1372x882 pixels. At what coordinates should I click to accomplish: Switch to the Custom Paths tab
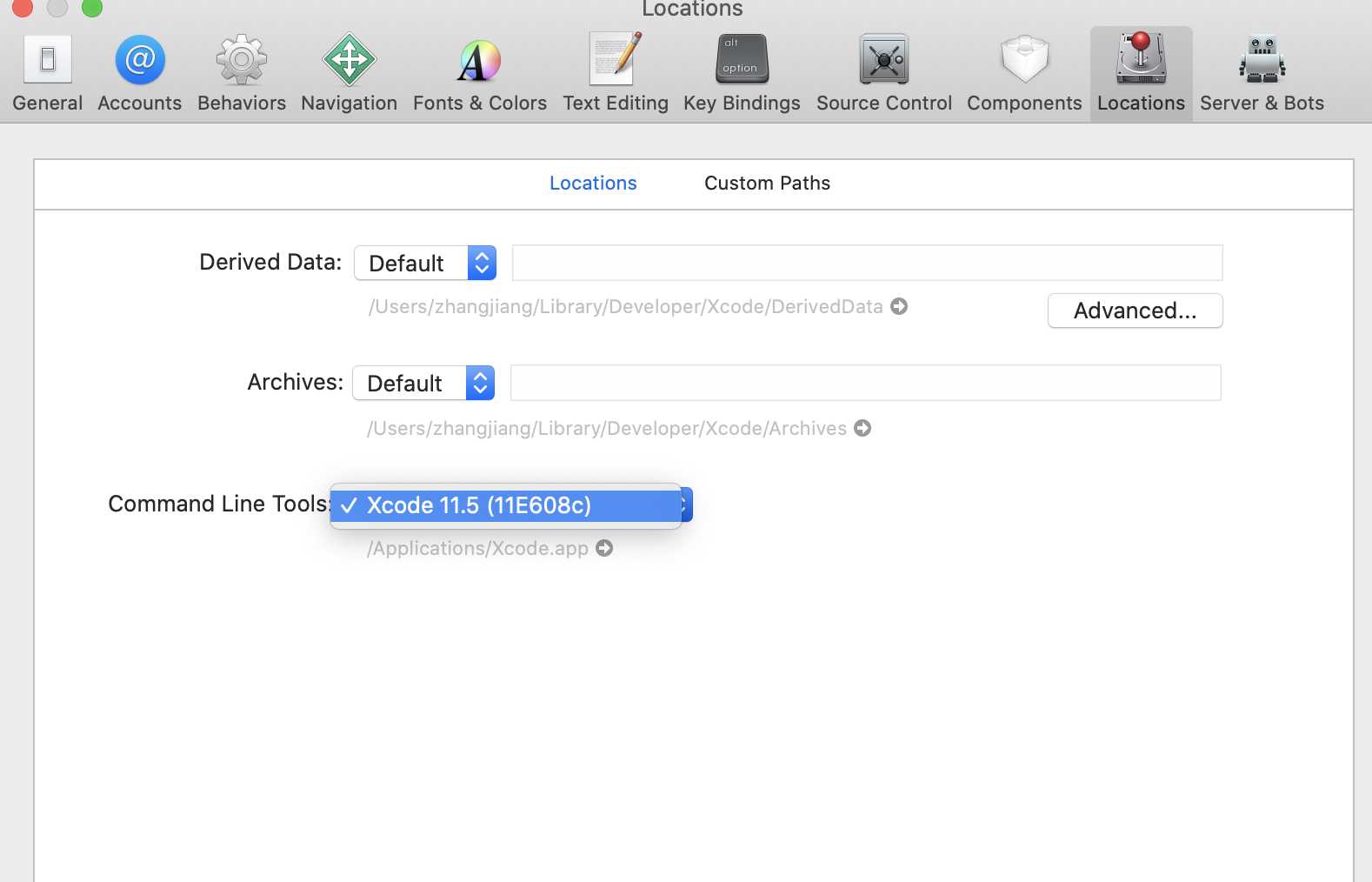click(767, 183)
